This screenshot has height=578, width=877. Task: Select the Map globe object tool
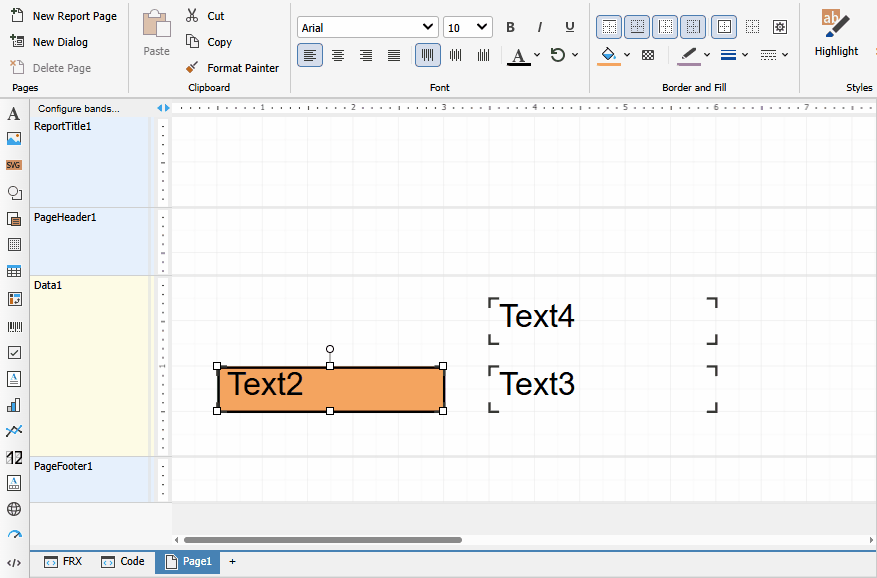14,509
